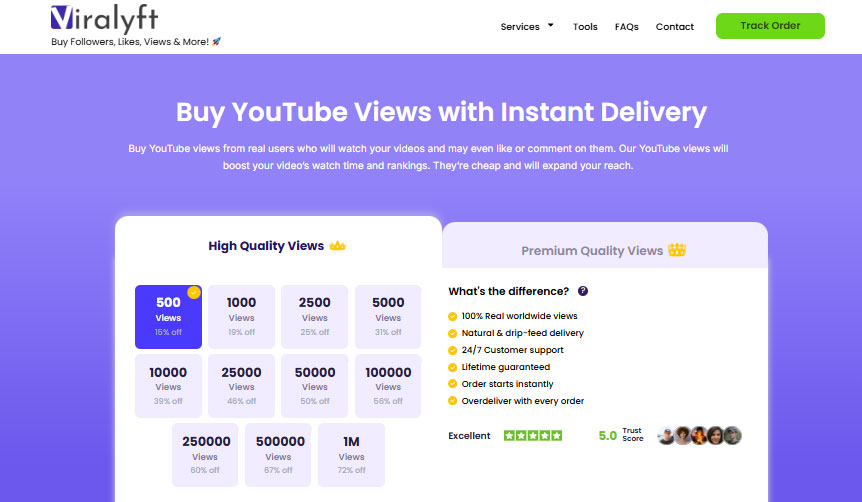Choose the 1M Views package

click(351, 455)
